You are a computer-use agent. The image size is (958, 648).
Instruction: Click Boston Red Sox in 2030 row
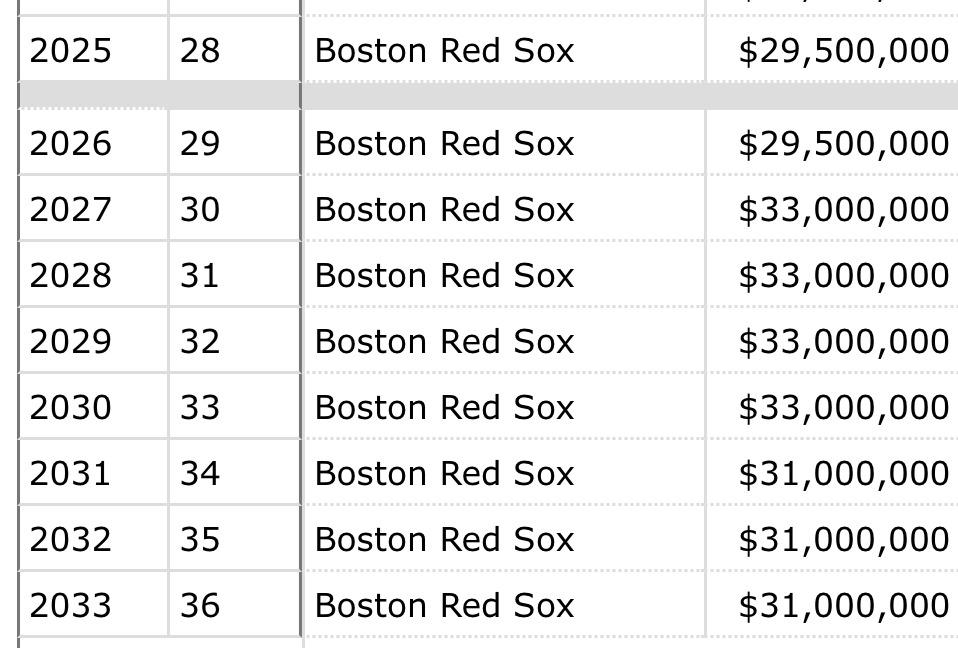444,407
